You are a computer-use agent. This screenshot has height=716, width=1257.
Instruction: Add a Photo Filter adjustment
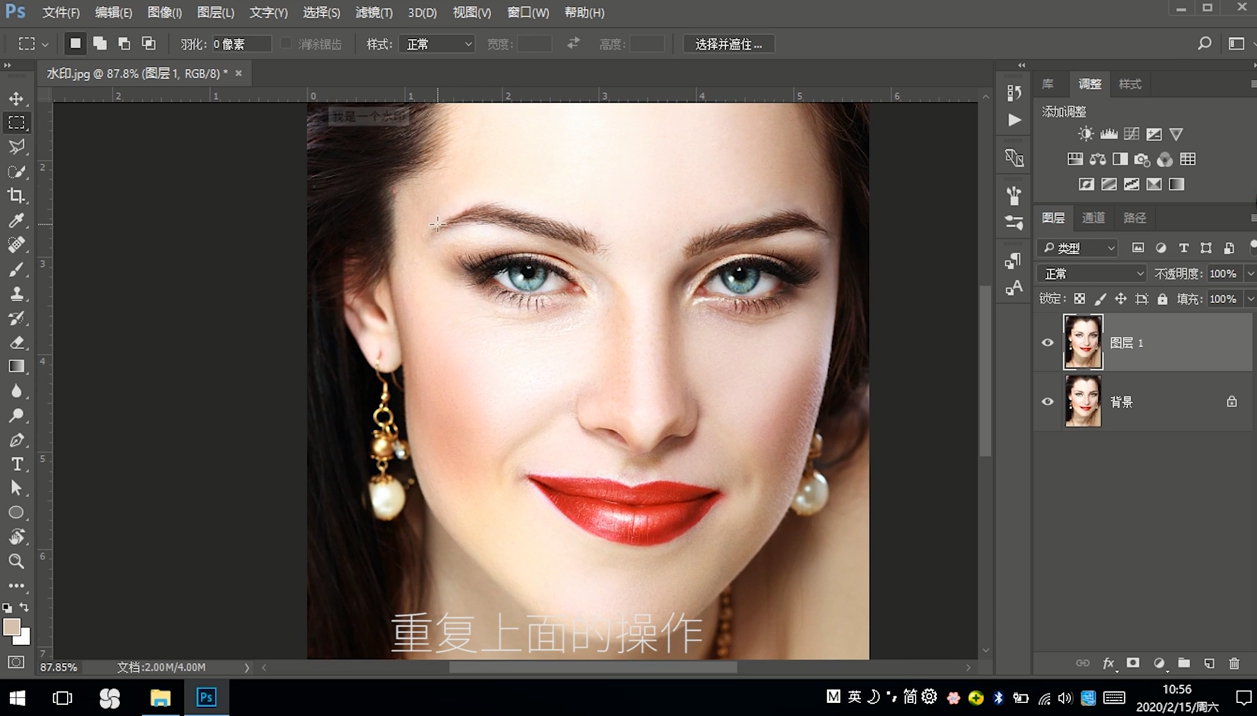click(1142, 159)
